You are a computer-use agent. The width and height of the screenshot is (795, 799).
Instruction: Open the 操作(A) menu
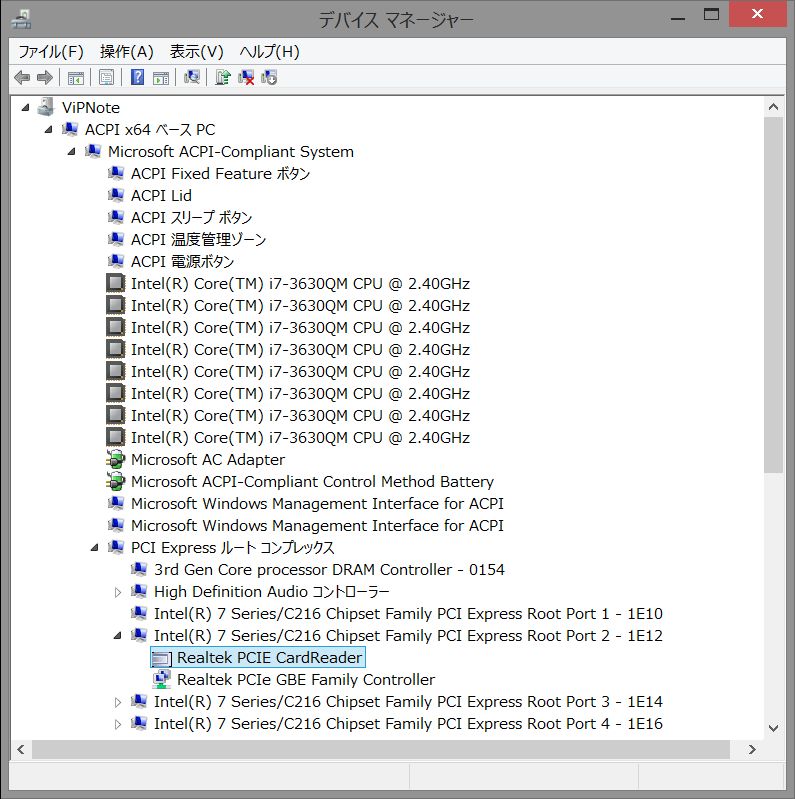(x=127, y=51)
